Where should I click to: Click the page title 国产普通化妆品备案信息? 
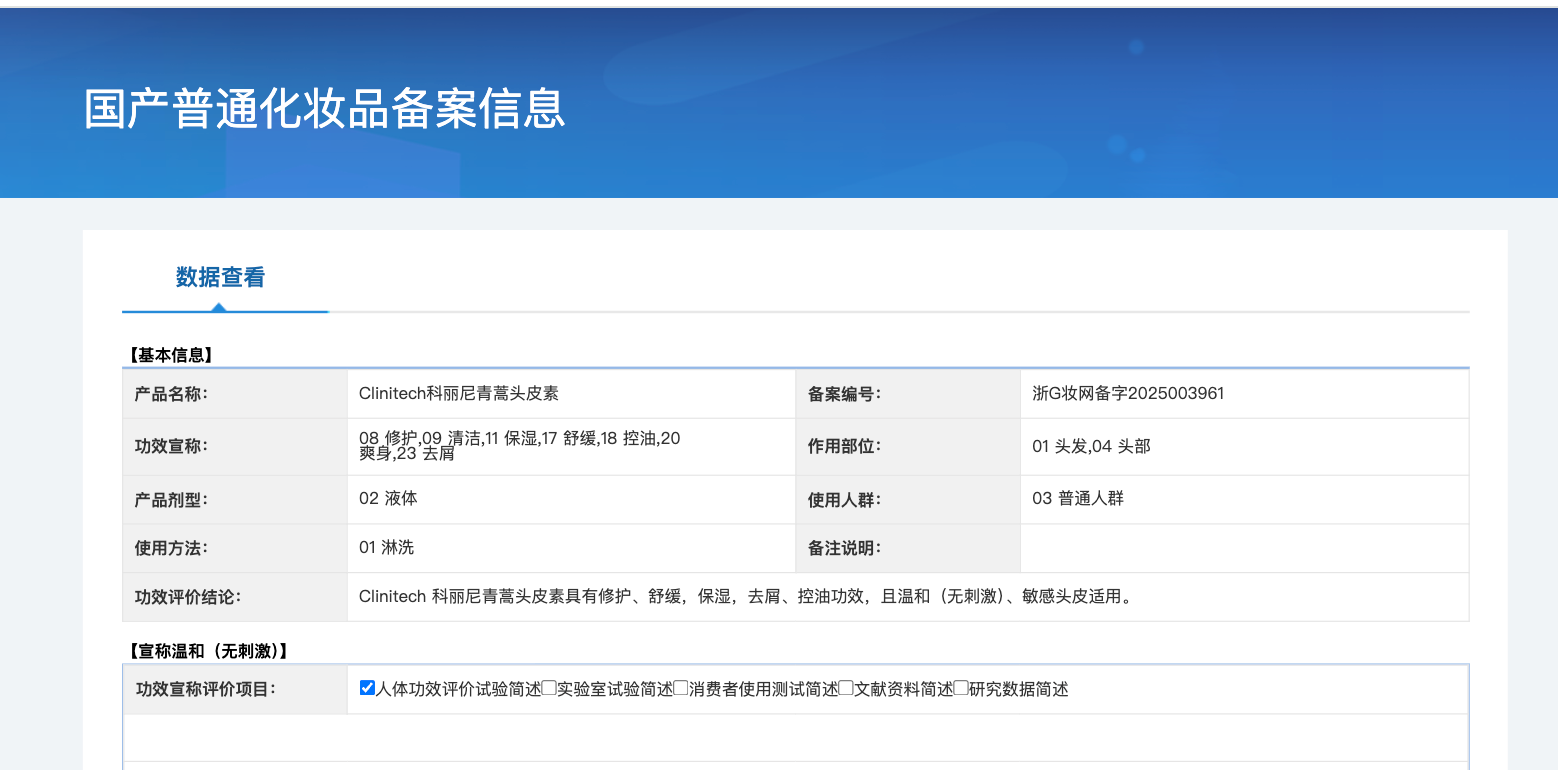[x=325, y=108]
